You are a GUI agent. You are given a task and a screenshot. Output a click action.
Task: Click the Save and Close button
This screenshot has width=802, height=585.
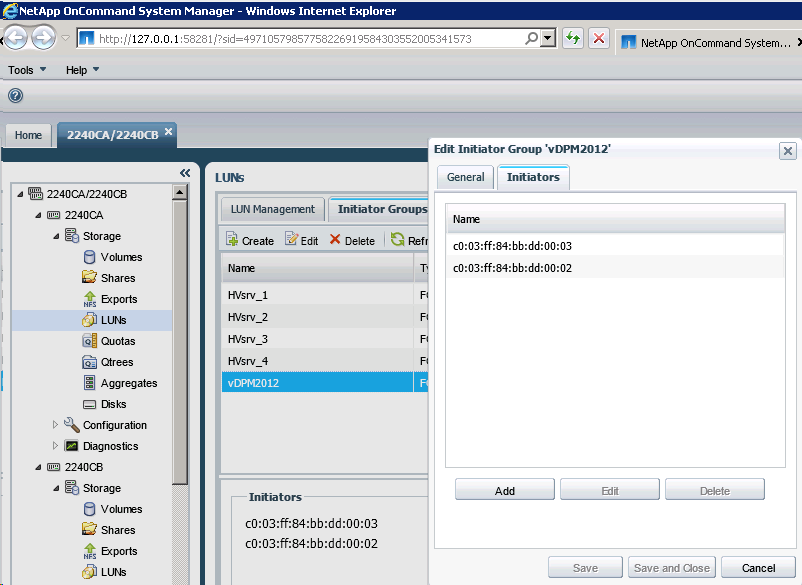672,568
